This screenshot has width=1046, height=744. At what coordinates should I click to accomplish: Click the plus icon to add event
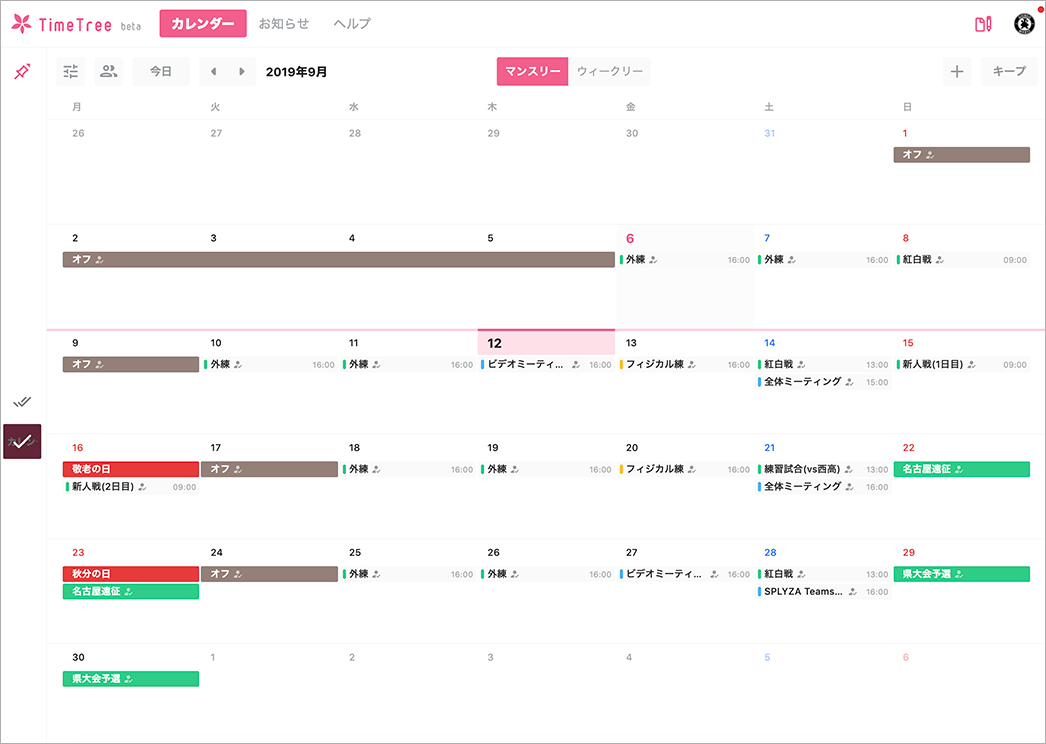957,72
